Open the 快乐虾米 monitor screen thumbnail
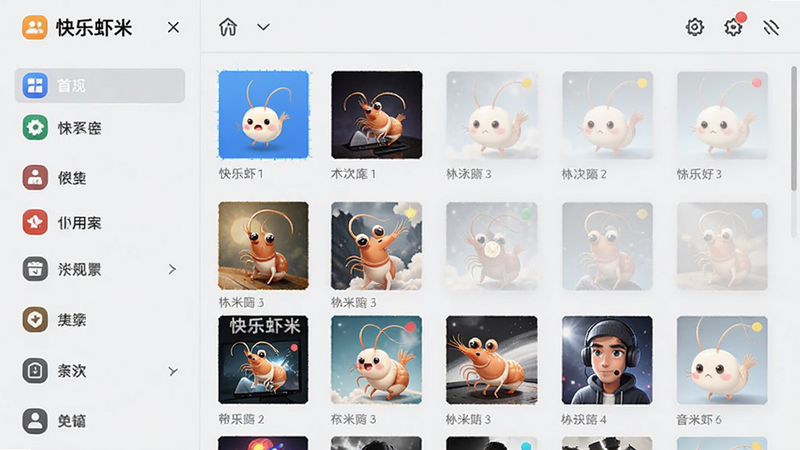The image size is (800, 450). 263,360
